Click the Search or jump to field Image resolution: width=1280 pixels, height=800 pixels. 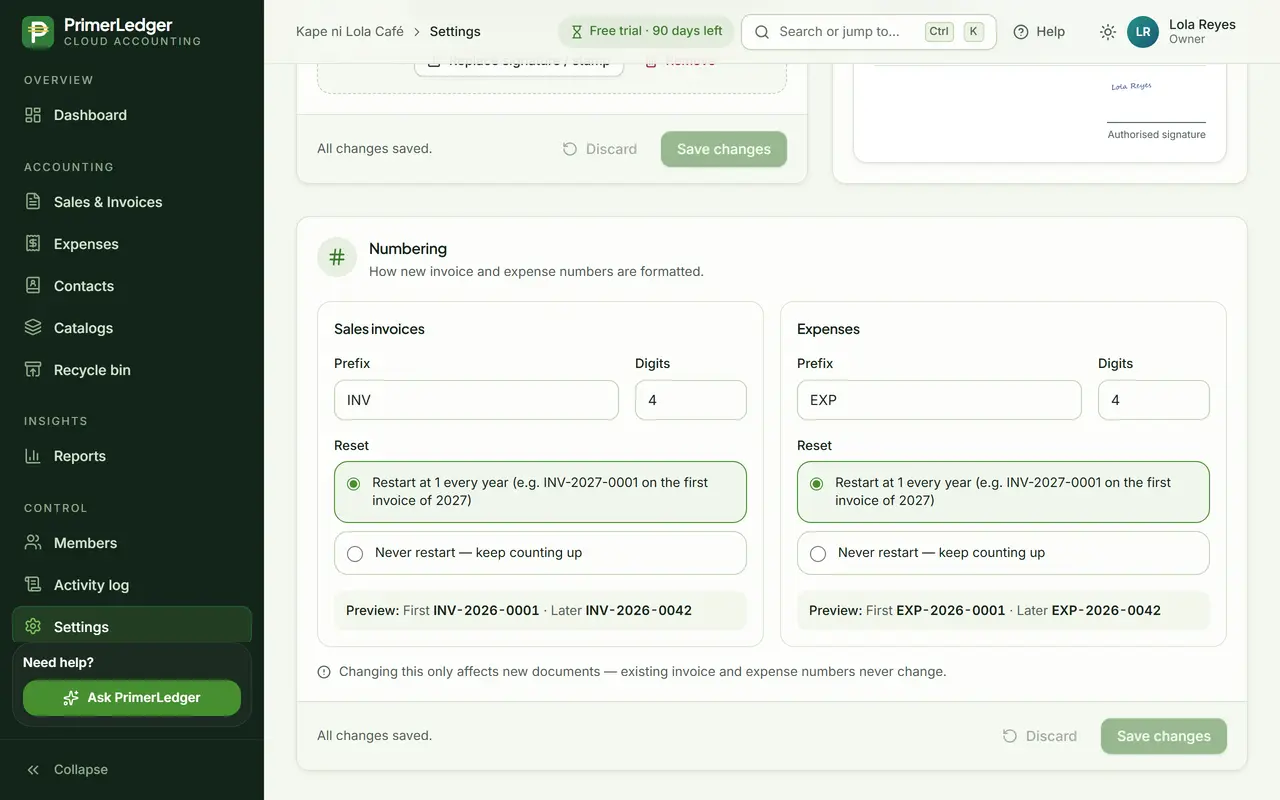tap(868, 32)
